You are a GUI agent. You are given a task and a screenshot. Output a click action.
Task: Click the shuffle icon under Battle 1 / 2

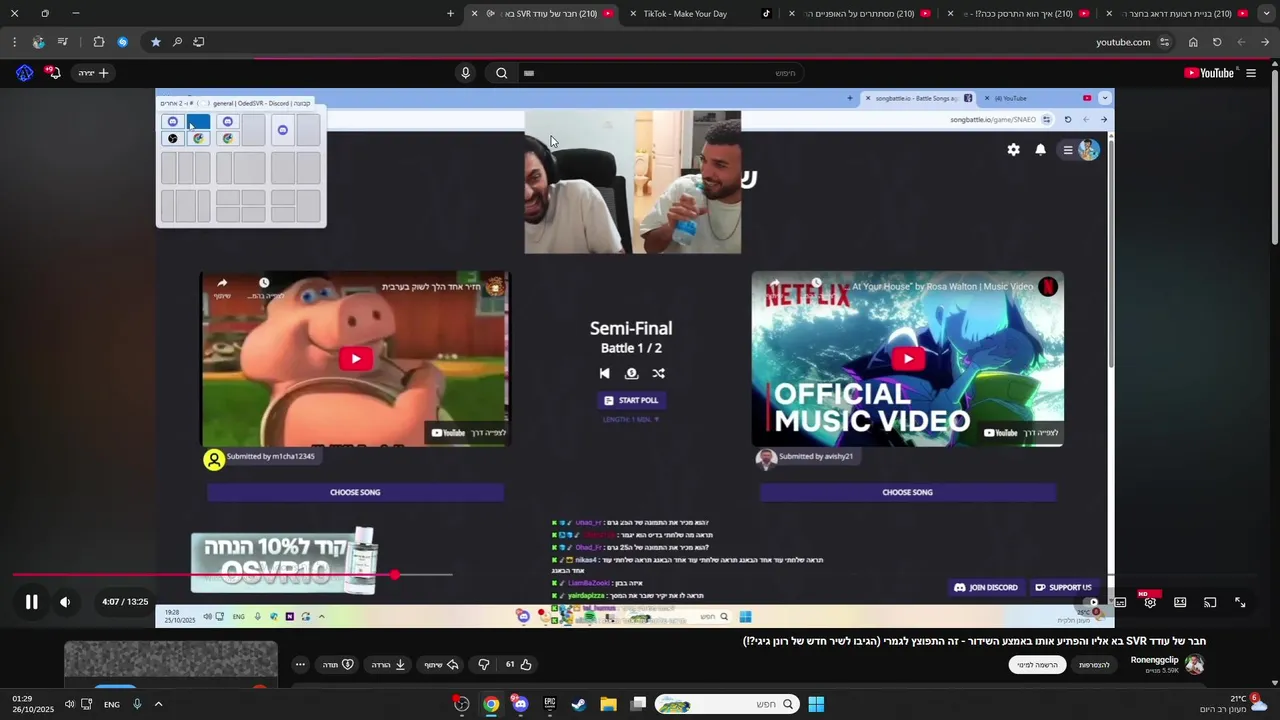click(658, 373)
